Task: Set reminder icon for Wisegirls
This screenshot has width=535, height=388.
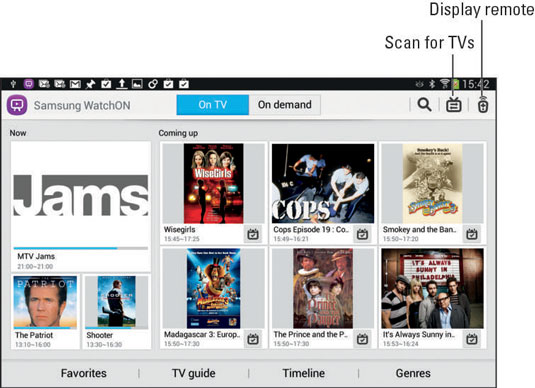Action: coord(253,234)
